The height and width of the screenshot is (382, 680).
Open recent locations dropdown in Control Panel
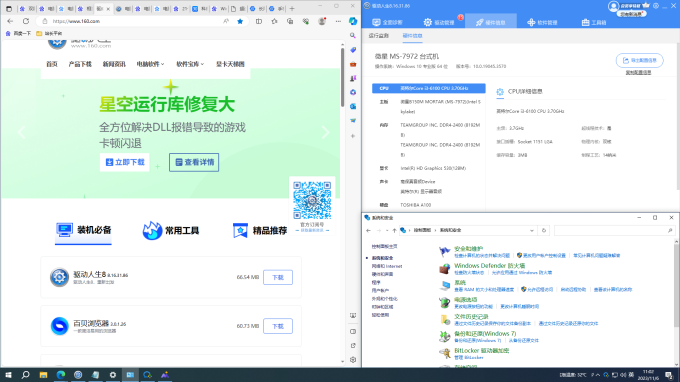386,230
